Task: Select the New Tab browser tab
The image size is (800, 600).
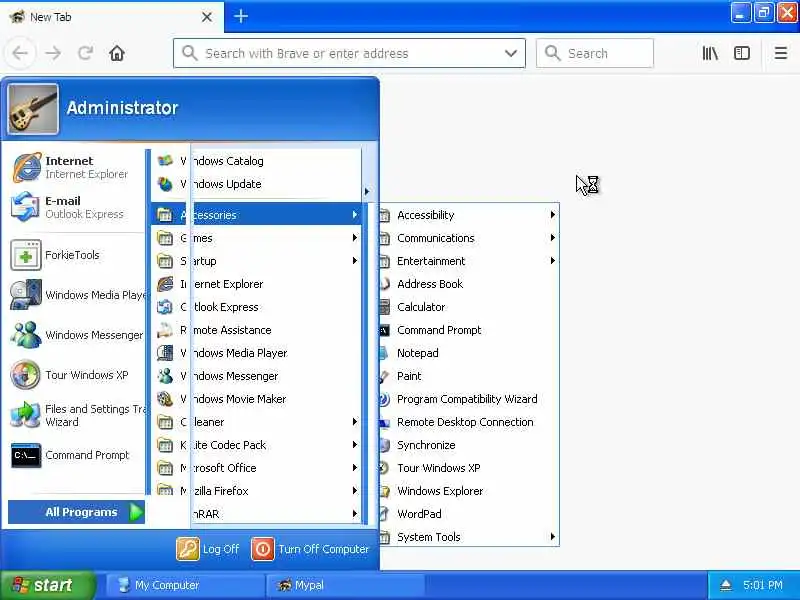Action: pyautogui.click(x=112, y=17)
